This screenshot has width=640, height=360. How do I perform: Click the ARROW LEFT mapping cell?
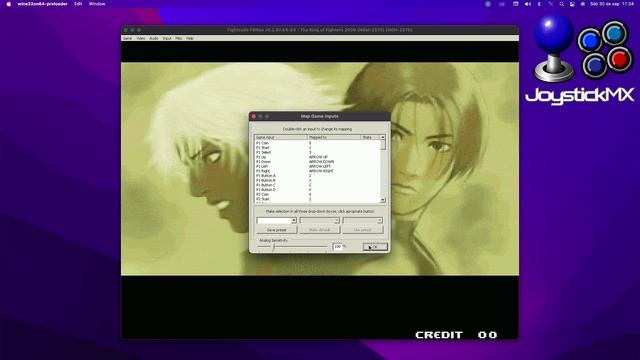(x=320, y=167)
